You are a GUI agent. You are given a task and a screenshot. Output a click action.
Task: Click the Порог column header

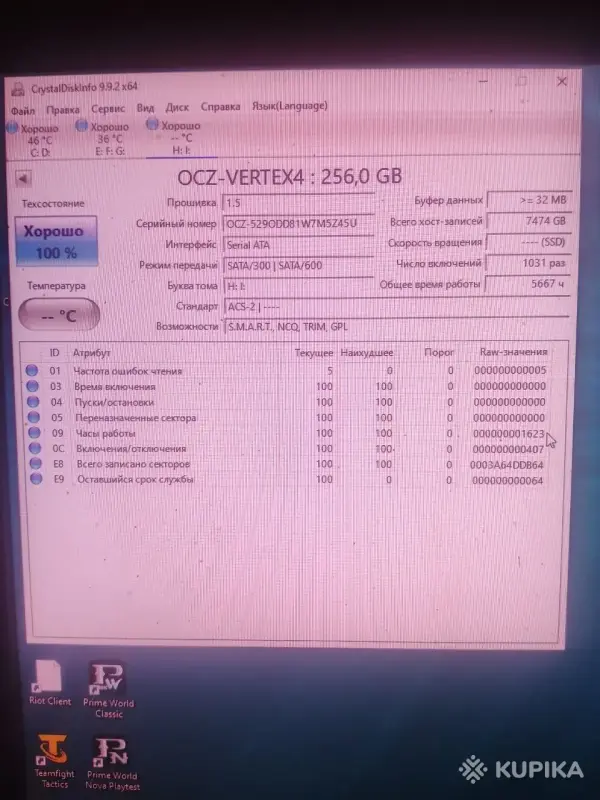[439, 352]
